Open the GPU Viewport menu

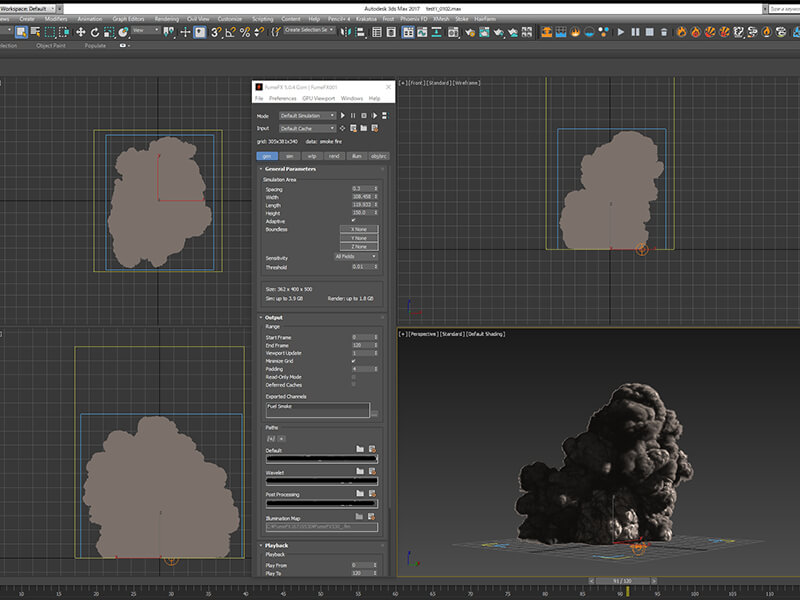coord(318,98)
